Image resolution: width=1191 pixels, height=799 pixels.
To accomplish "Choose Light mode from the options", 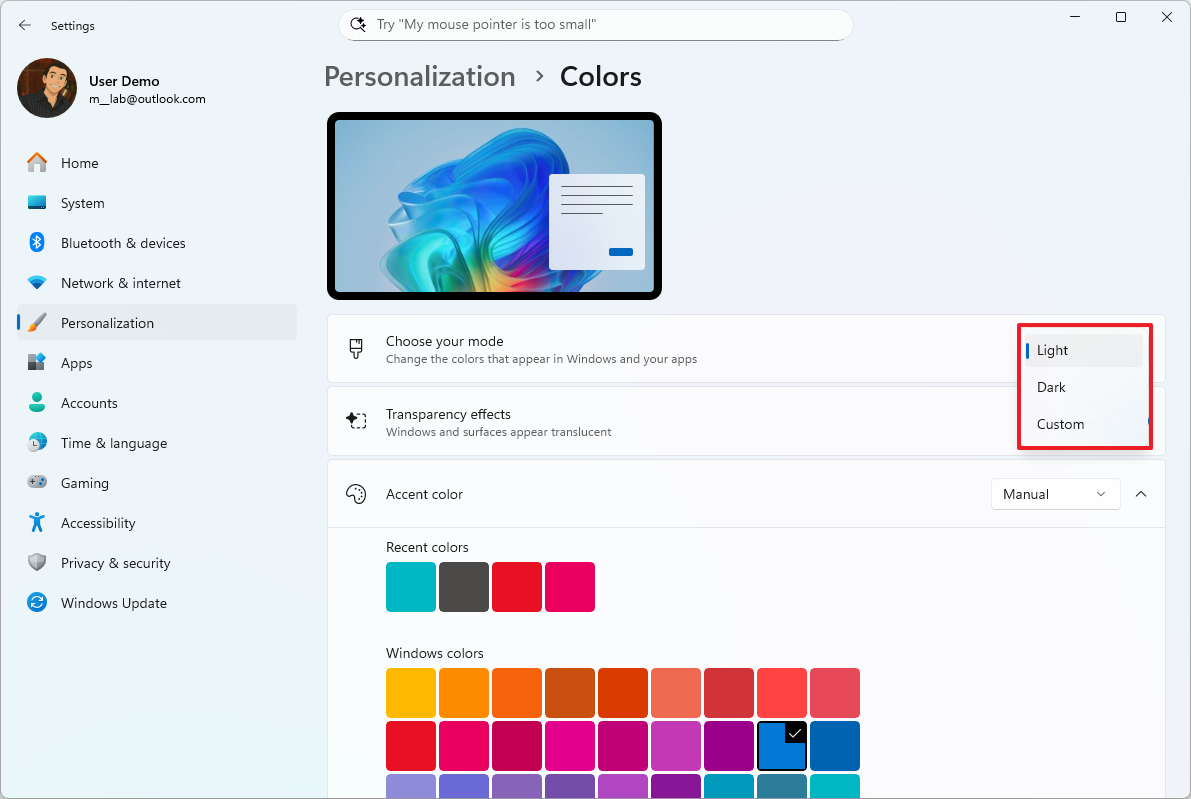I will (1052, 350).
